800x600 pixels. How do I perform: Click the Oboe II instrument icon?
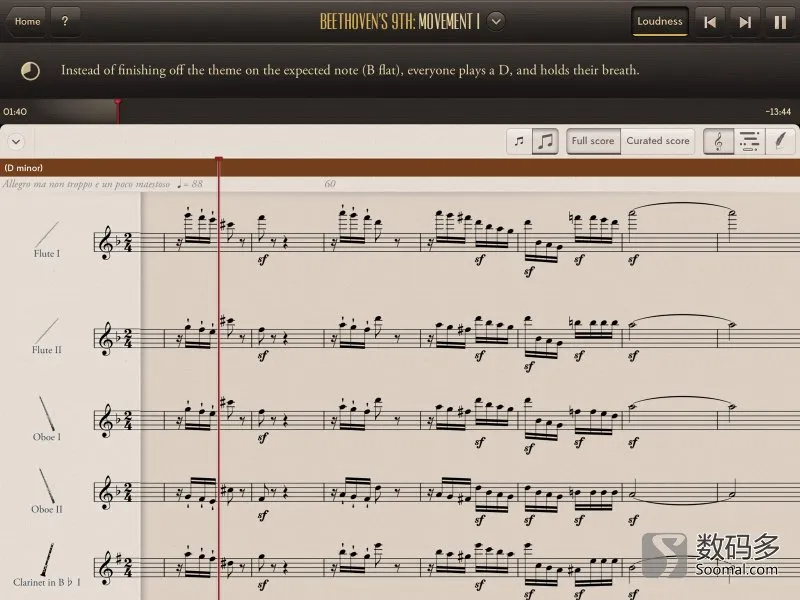coord(47,485)
